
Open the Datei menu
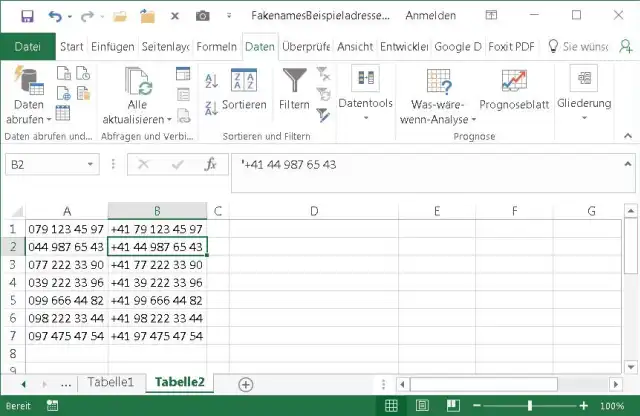pos(28,47)
